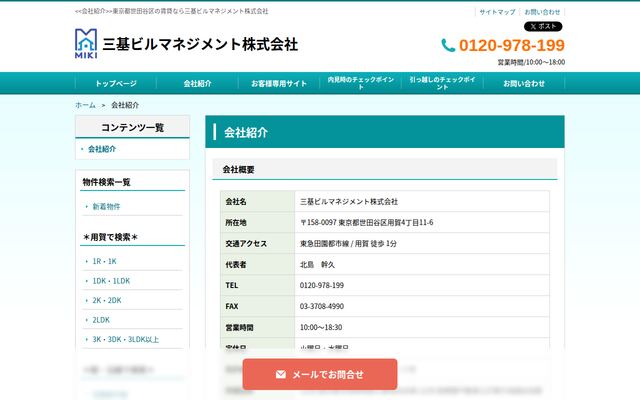Screen dimensions: 640x400
Task: Click the ＊用賀で検索＊ sidebar heading
Action: click(x=110, y=237)
